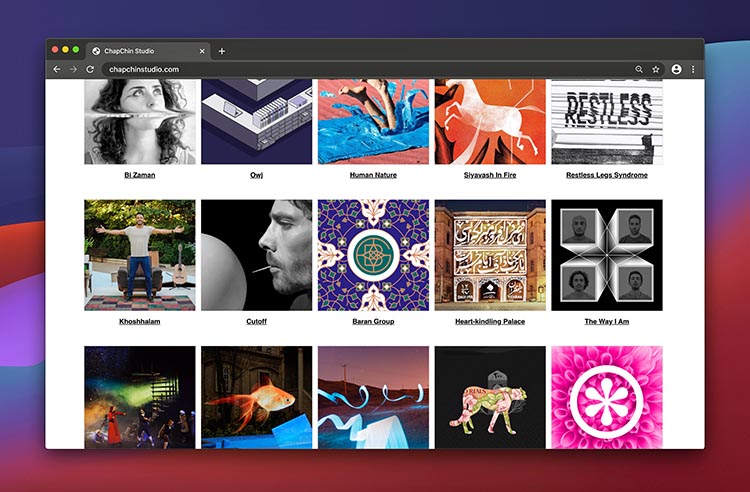Screen dimensions: 750x492
Task: Click the Heart-kindling Palace building thumbnail
Action: click(490, 255)
